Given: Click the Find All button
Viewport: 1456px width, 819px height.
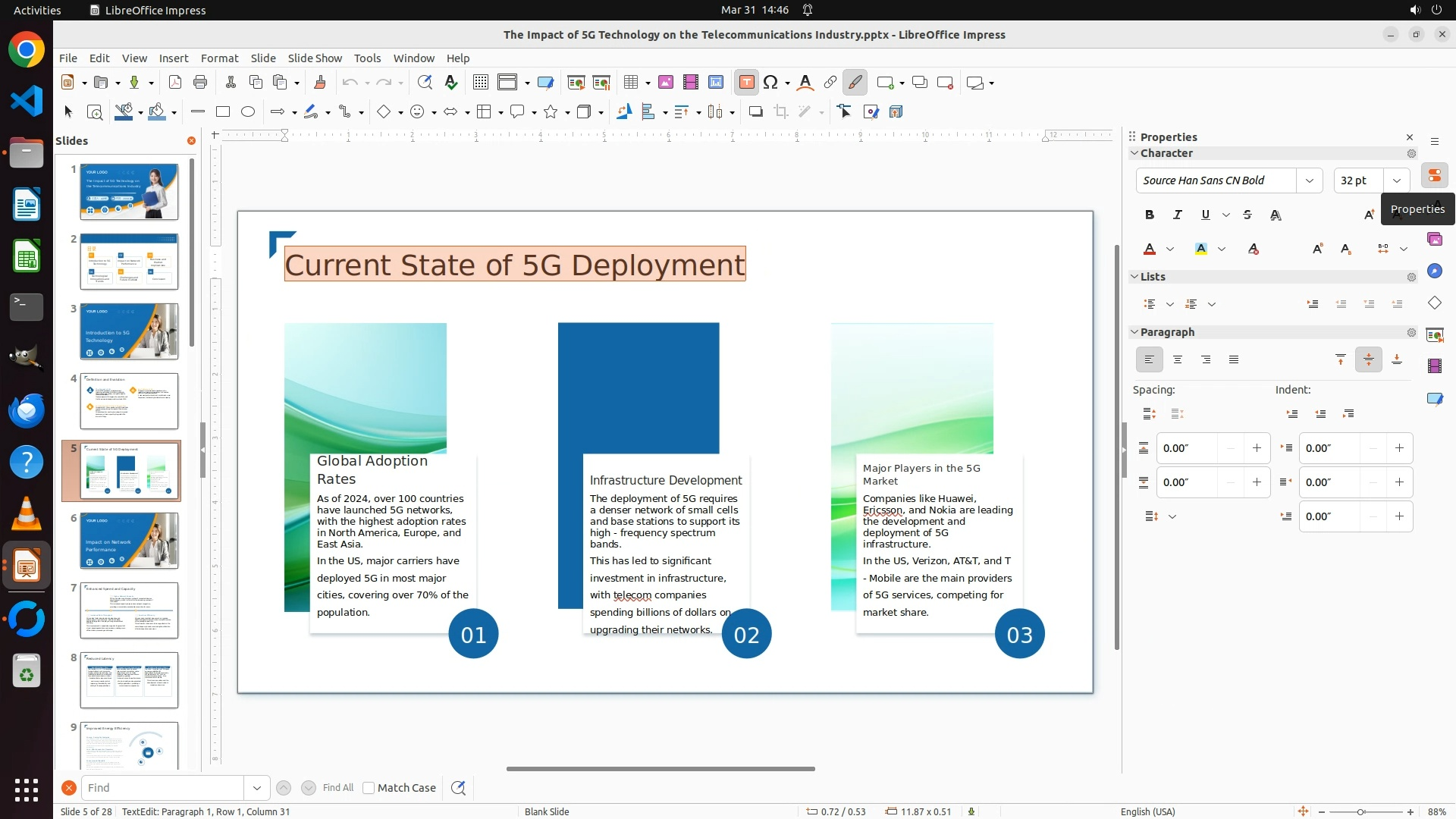Looking at the screenshot, I should (x=337, y=788).
